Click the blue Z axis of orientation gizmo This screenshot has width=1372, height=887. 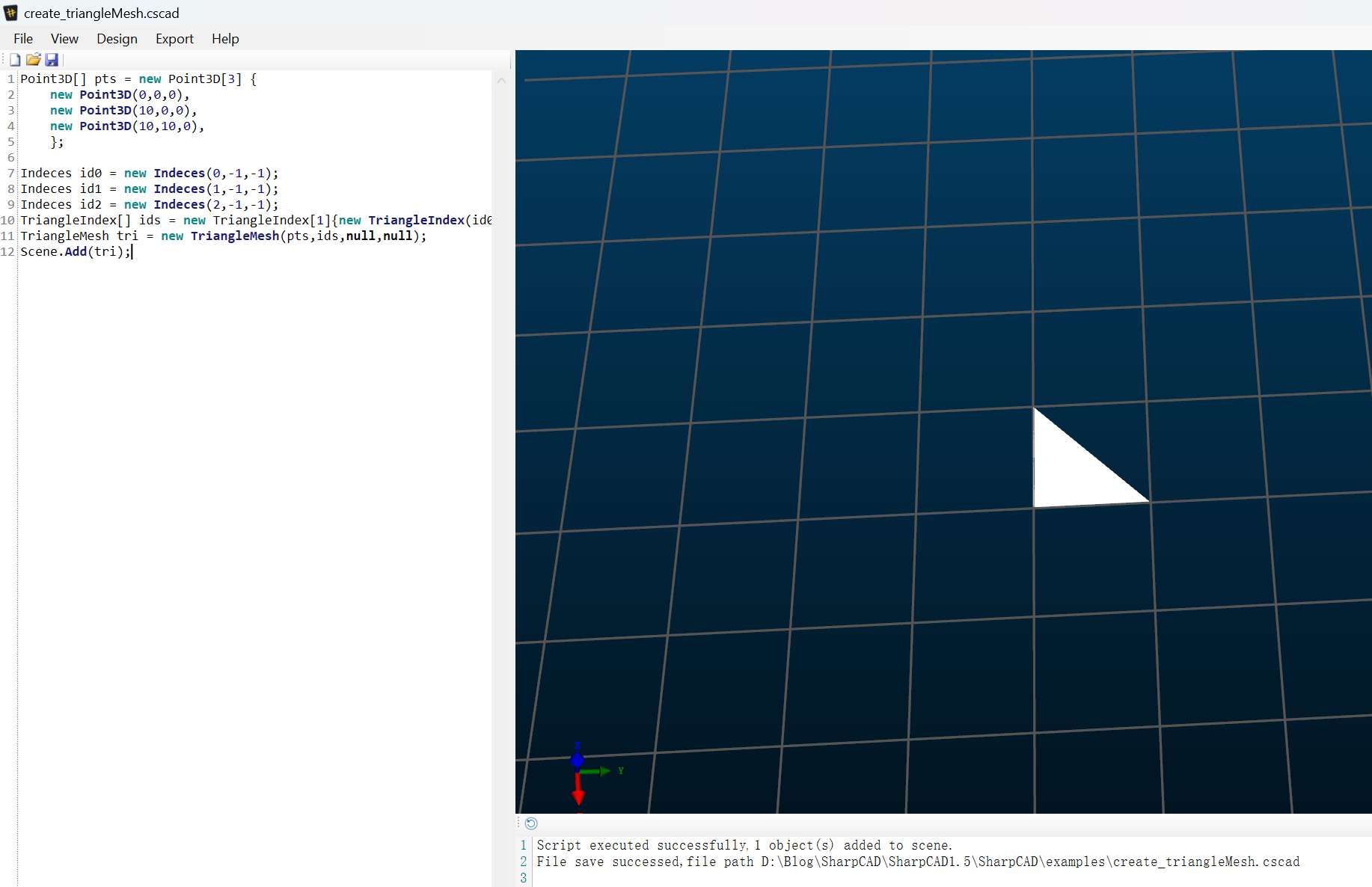point(578,757)
